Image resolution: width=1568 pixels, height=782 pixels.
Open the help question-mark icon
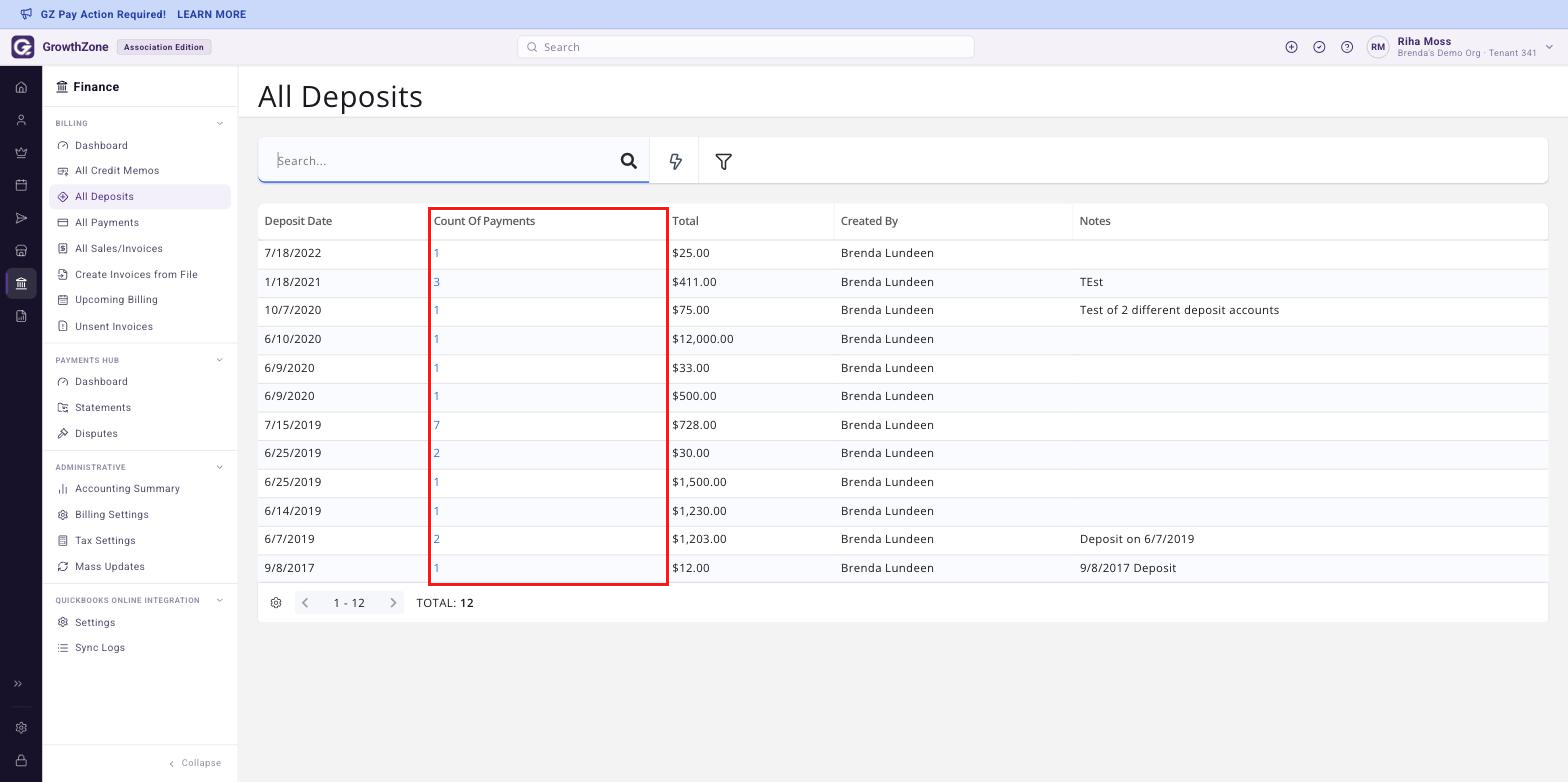1347,47
